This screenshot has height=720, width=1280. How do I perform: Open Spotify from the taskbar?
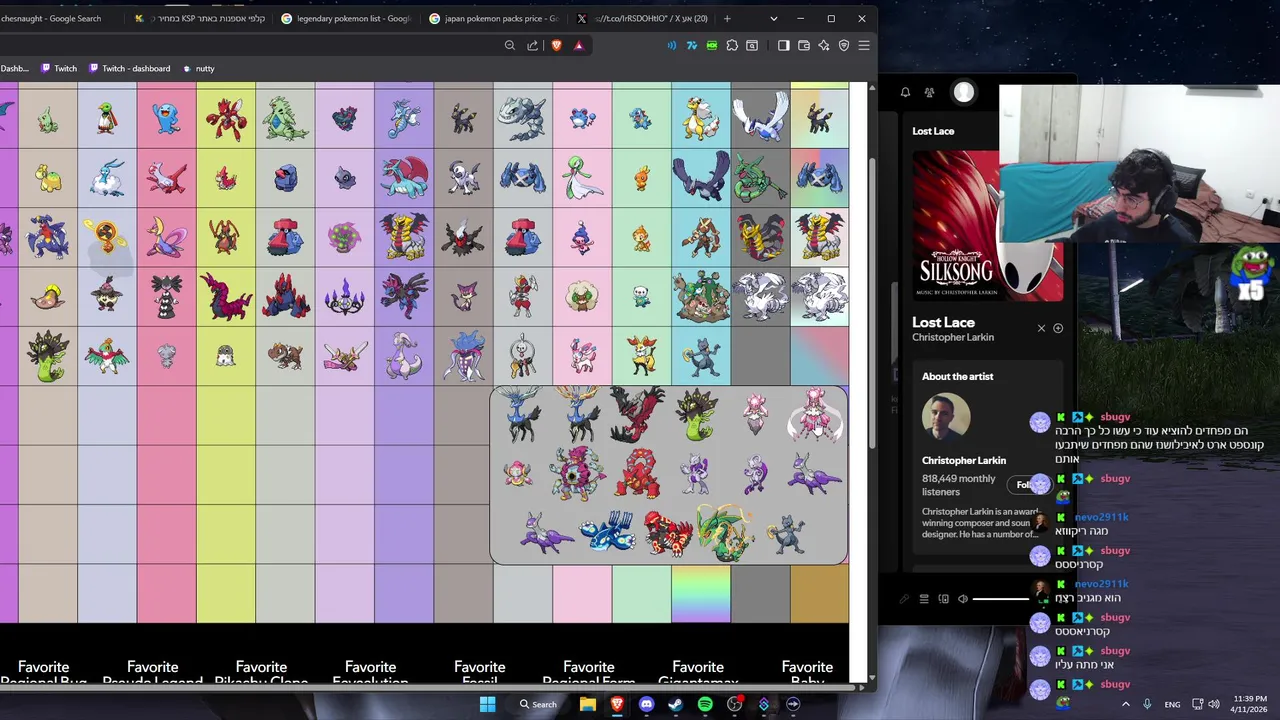pyautogui.click(x=705, y=704)
